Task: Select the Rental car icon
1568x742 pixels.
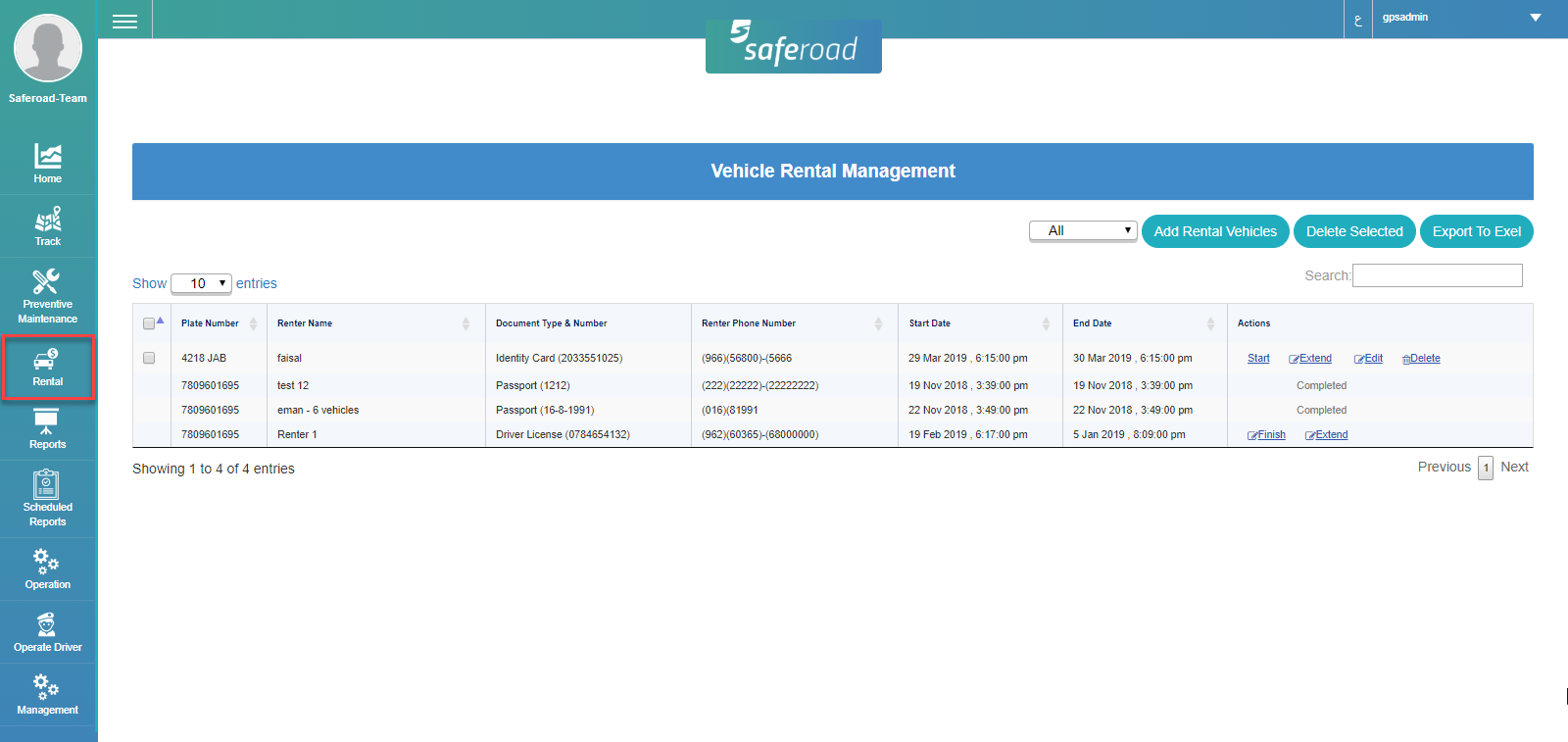Action: (47, 361)
